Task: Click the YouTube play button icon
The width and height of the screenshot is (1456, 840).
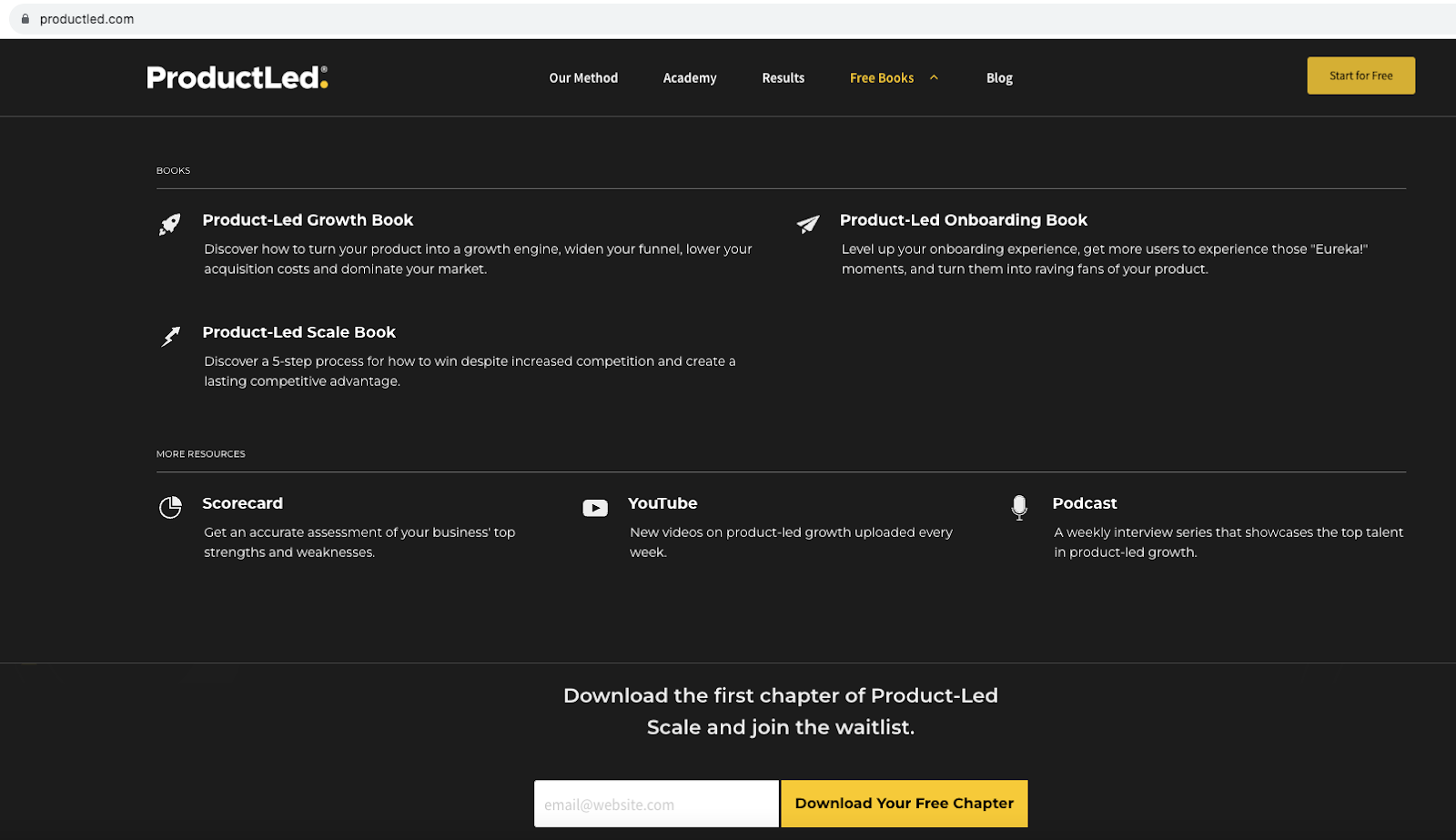Action: [594, 508]
